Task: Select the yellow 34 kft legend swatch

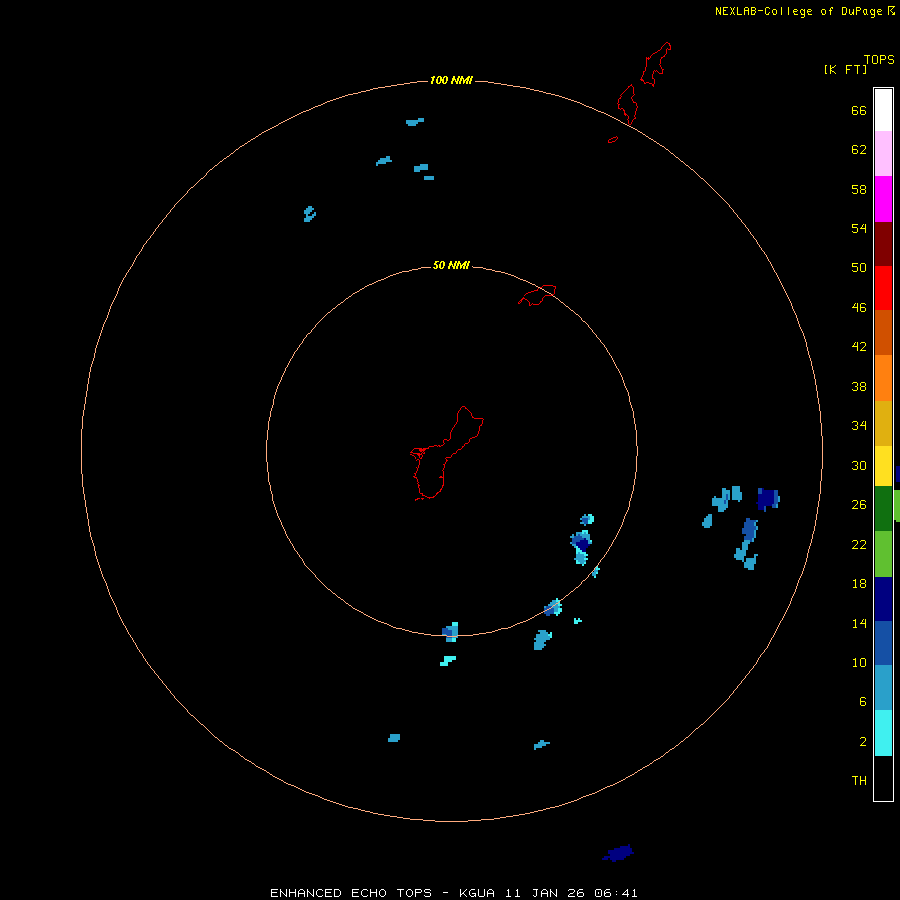Action: pyautogui.click(x=883, y=466)
